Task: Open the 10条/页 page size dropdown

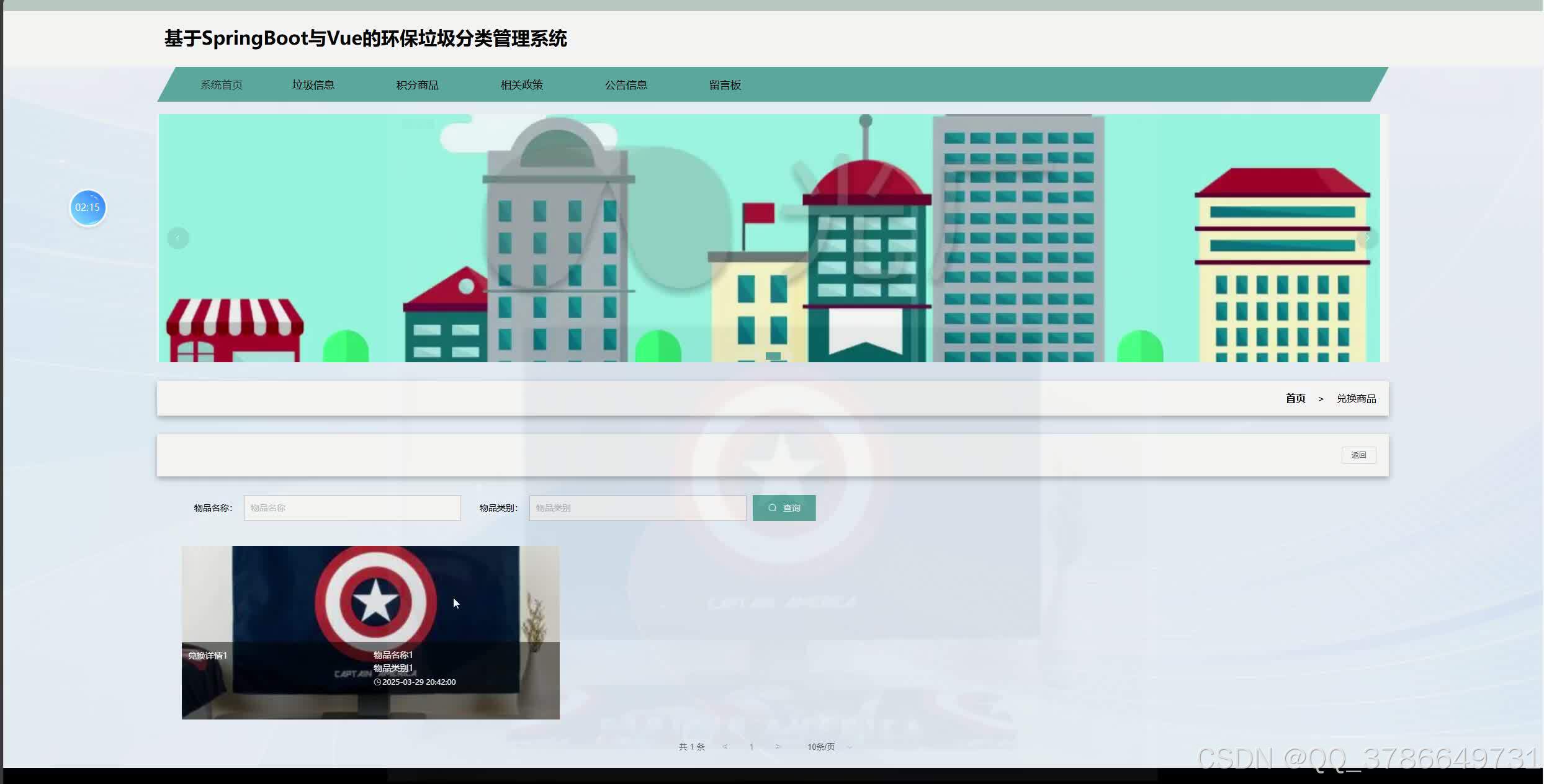Action: (820, 747)
